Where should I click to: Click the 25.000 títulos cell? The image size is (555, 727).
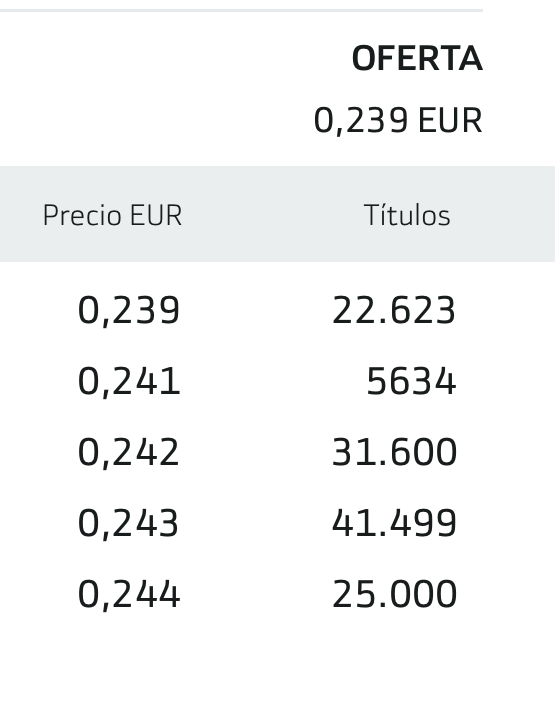pyautogui.click(x=395, y=594)
